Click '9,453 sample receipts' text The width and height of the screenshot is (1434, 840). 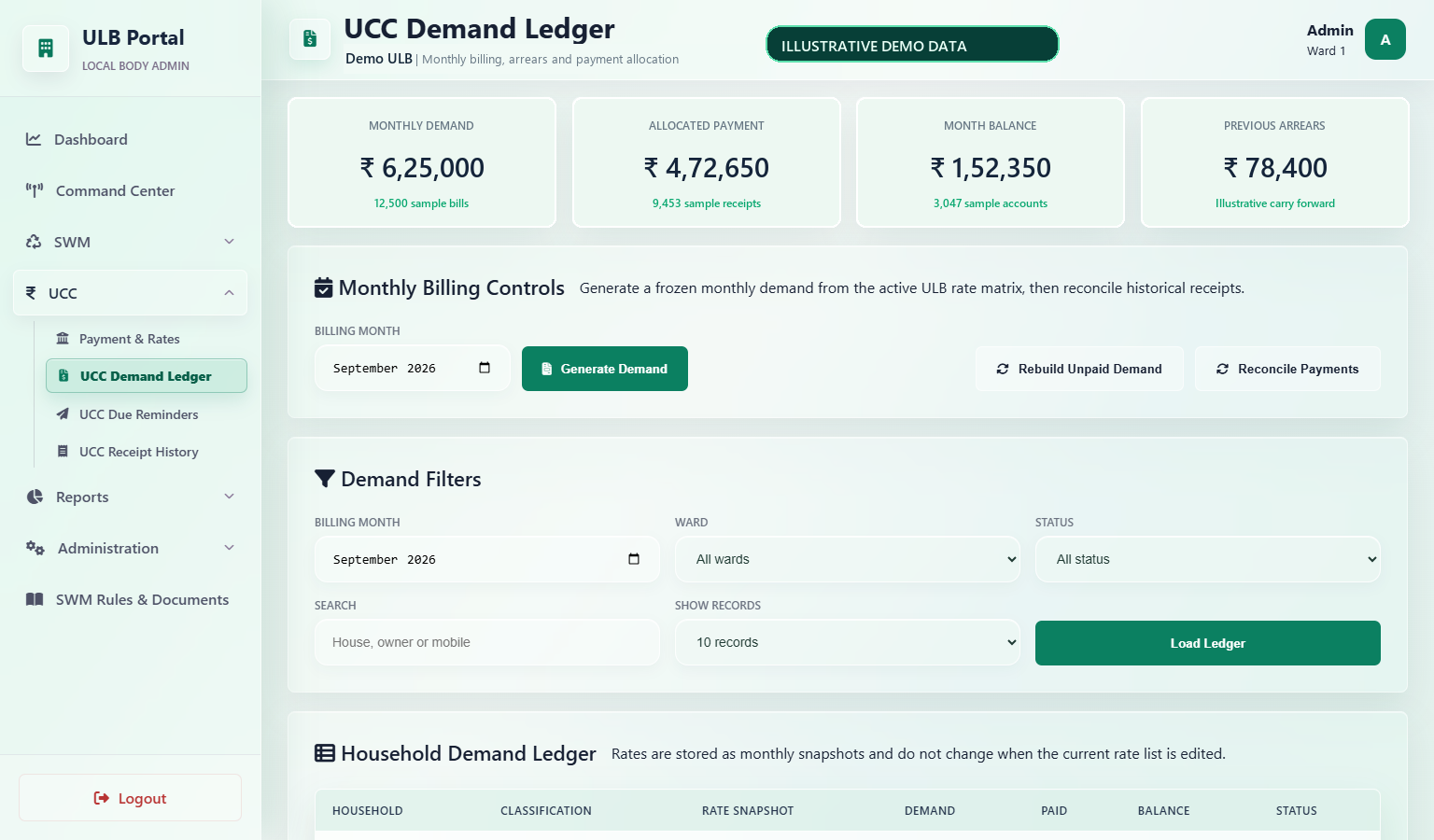click(707, 203)
